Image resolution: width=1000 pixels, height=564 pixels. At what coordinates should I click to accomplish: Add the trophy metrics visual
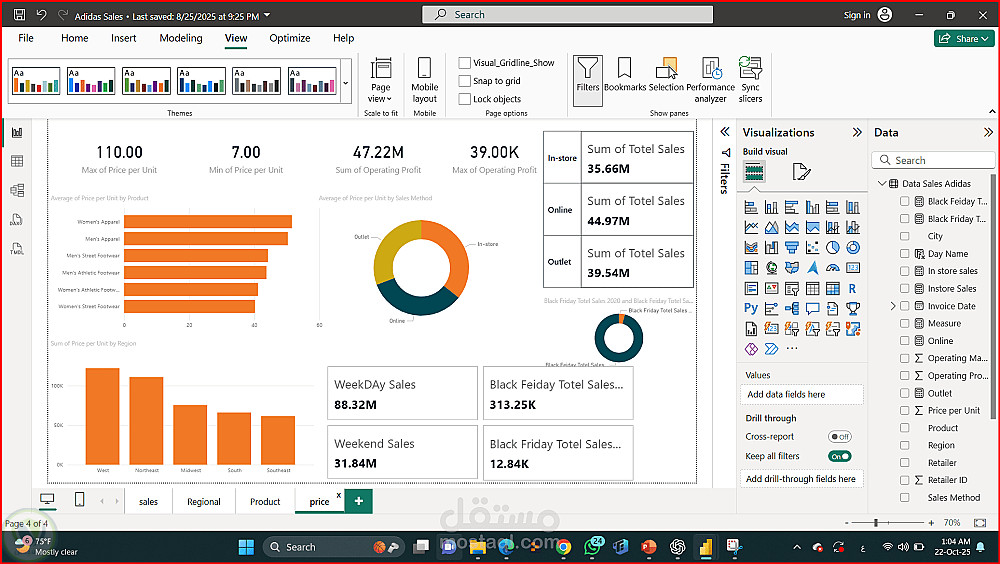coord(853,309)
